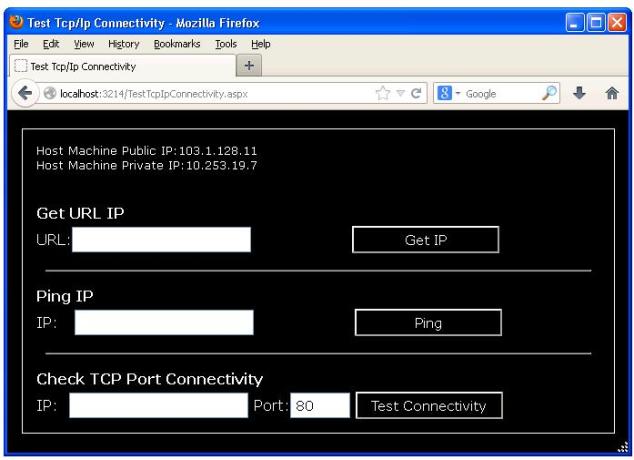Click the window resize grip corner
634x460 pixels.
pyautogui.click(x=623, y=446)
